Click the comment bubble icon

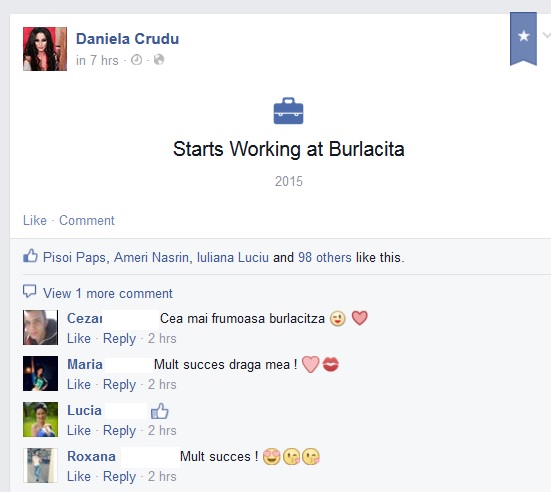(30, 291)
